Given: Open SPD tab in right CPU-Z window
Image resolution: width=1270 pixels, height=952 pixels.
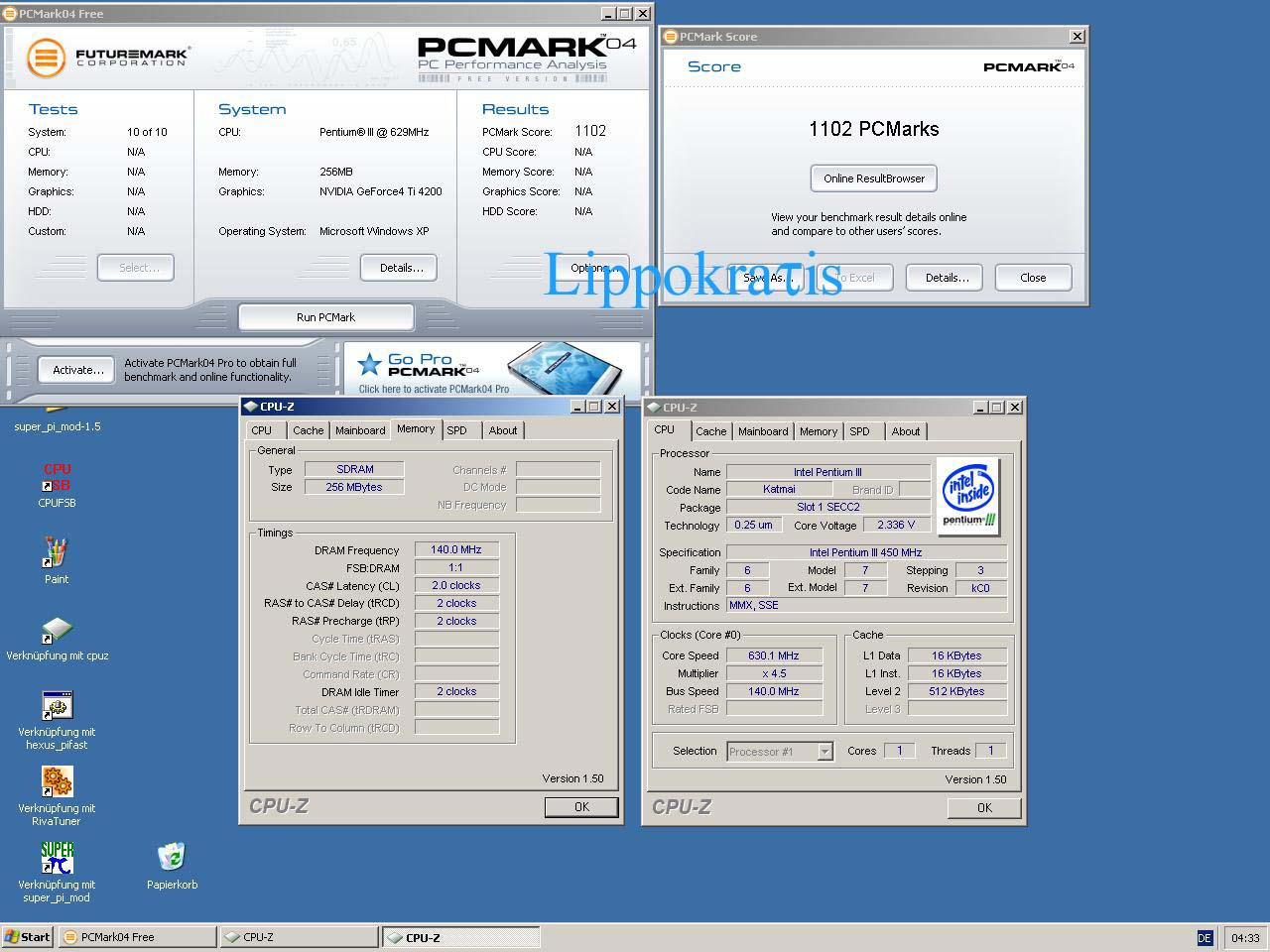Looking at the screenshot, I should coord(859,431).
